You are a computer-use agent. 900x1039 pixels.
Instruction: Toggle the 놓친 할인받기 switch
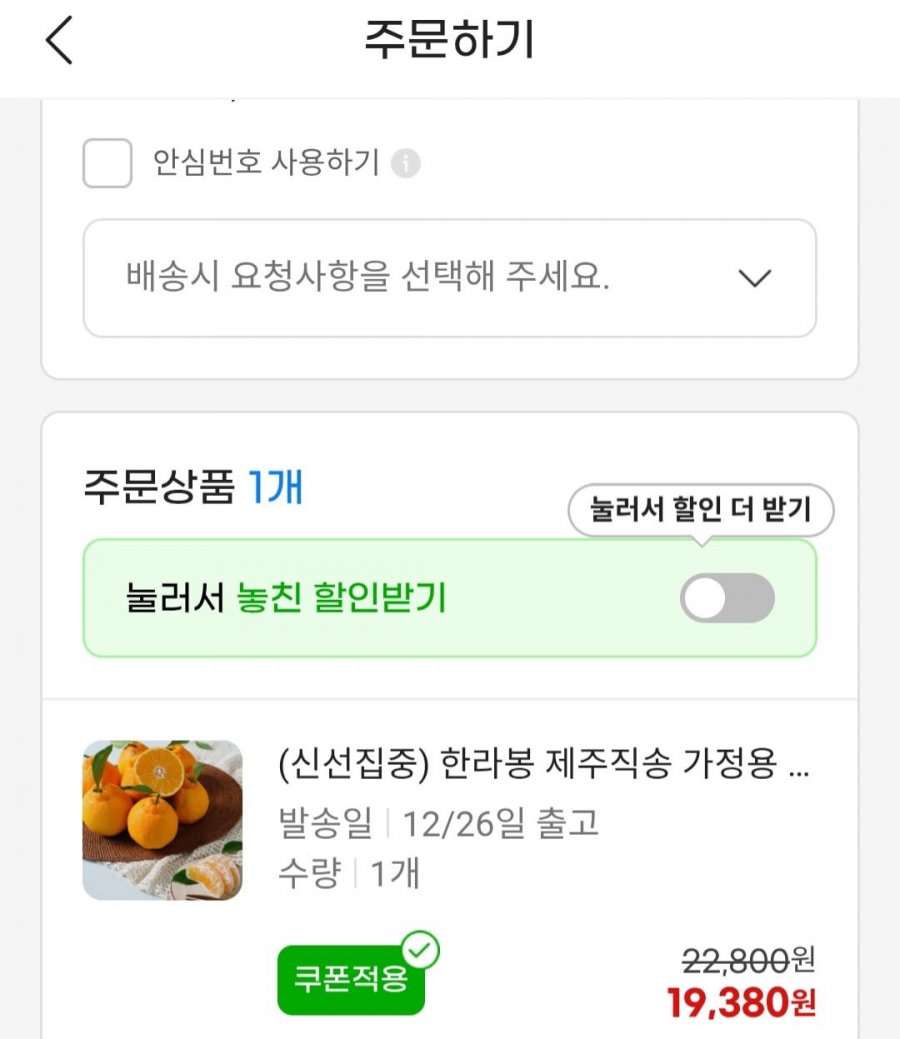click(727, 598)
